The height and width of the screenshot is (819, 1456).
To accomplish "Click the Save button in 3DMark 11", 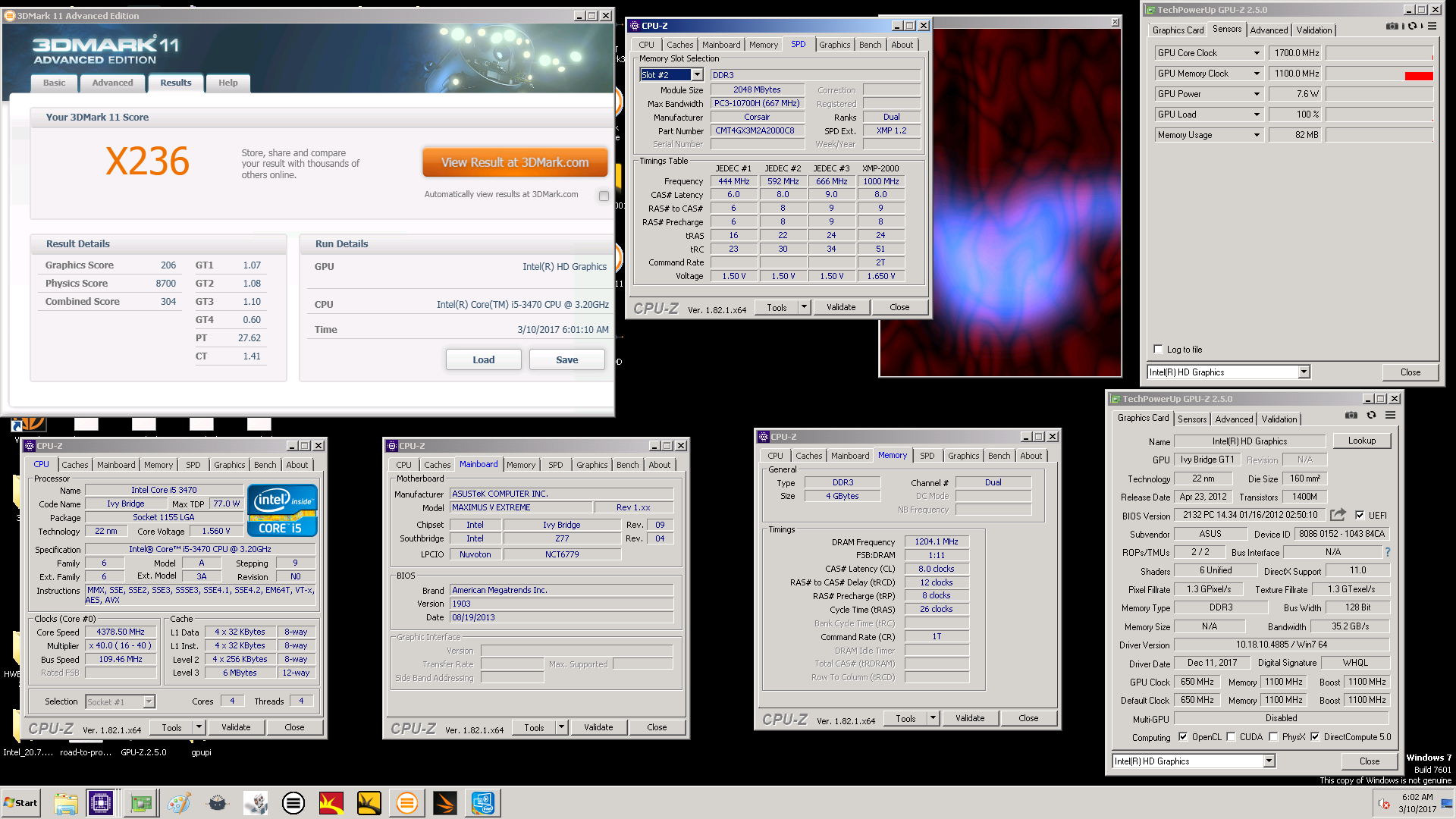I will (x=567, y=359).
